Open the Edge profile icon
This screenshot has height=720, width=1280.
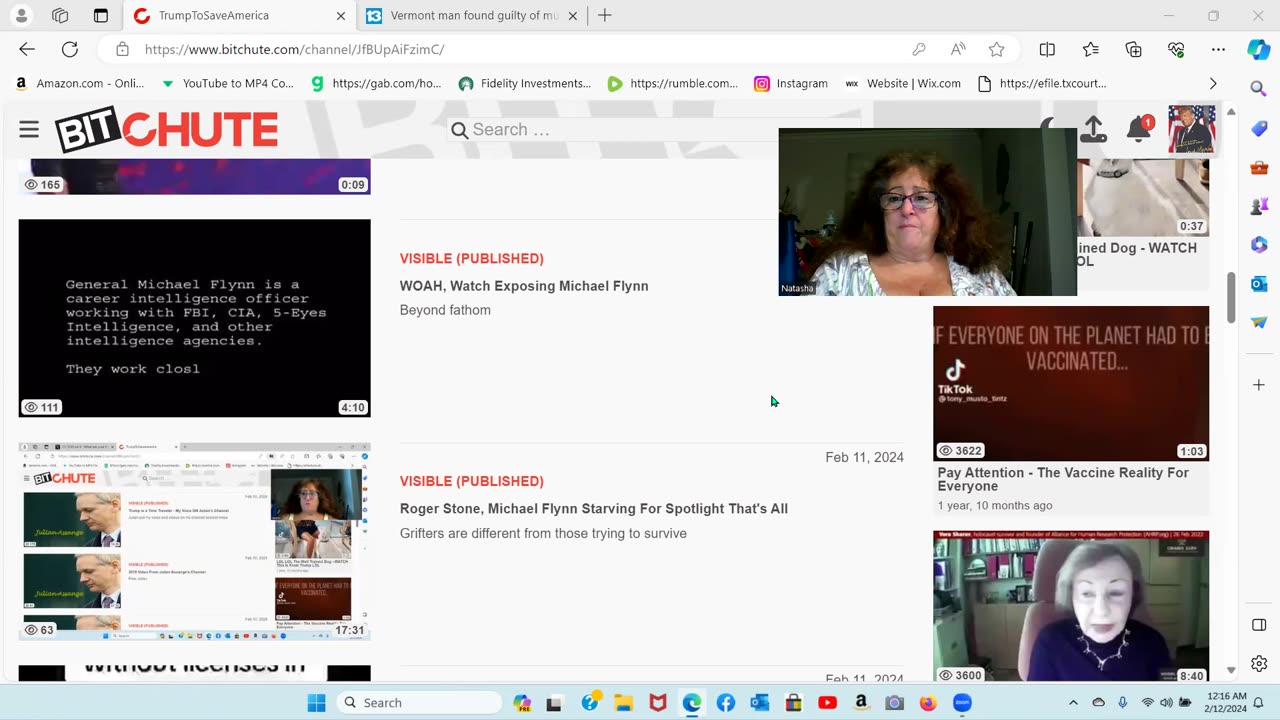(21, 16)
